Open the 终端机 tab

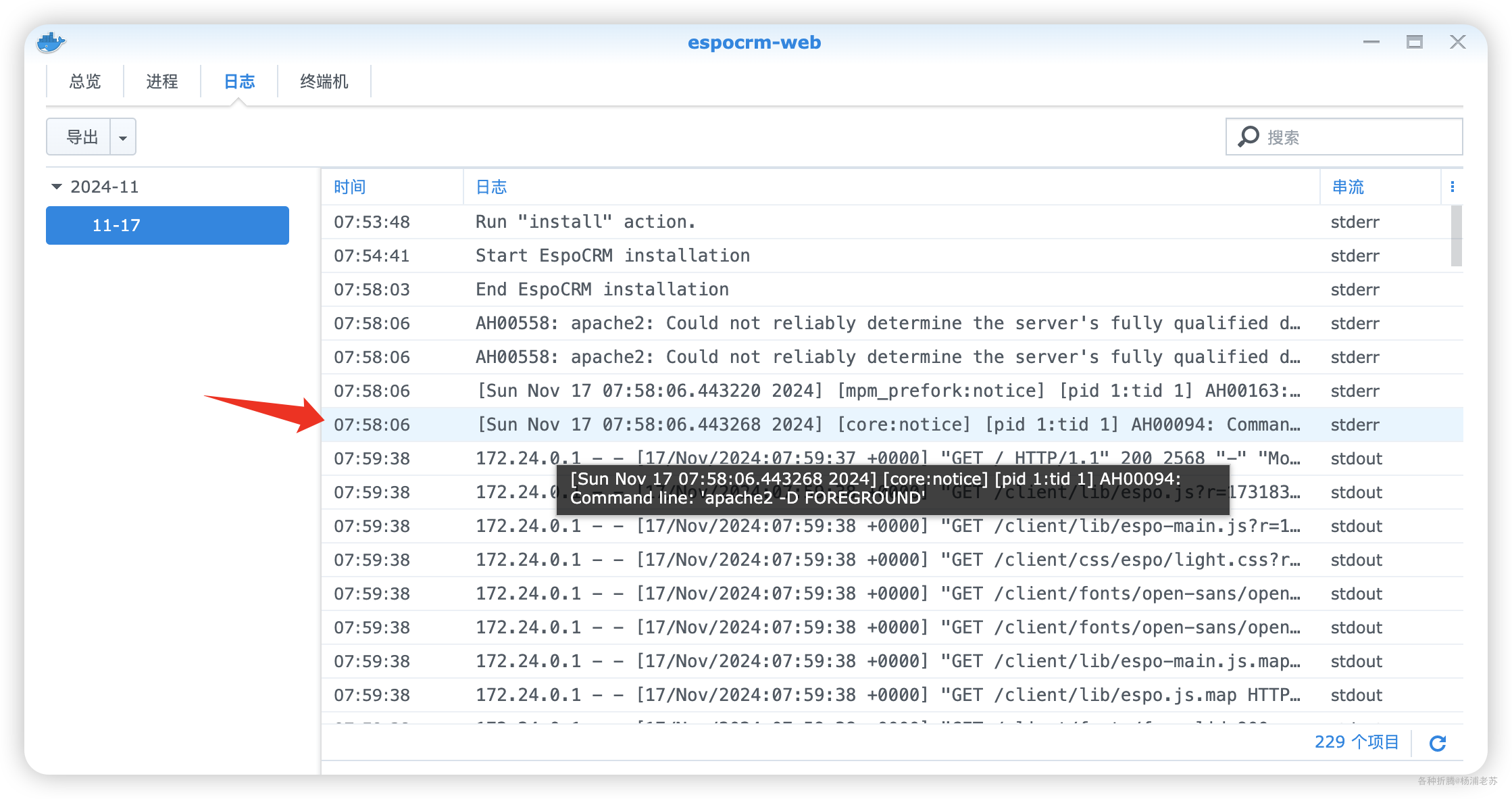[x=324, y=82]
